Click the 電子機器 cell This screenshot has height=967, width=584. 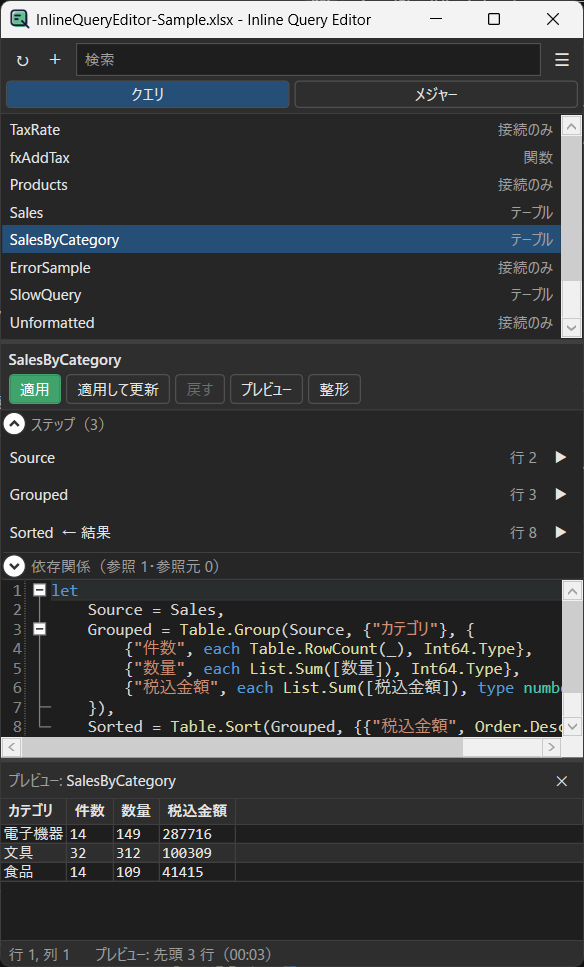33,834
